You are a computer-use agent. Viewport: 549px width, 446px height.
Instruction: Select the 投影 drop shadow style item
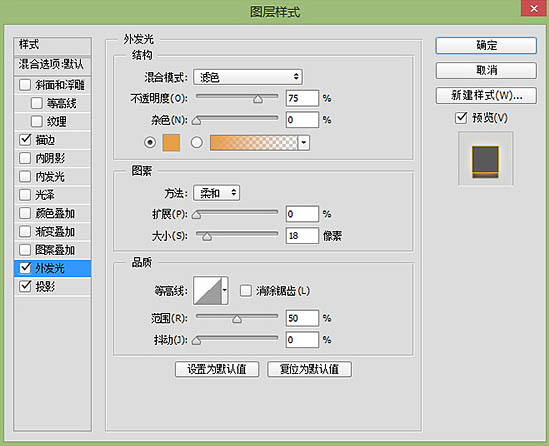(53, 287)
